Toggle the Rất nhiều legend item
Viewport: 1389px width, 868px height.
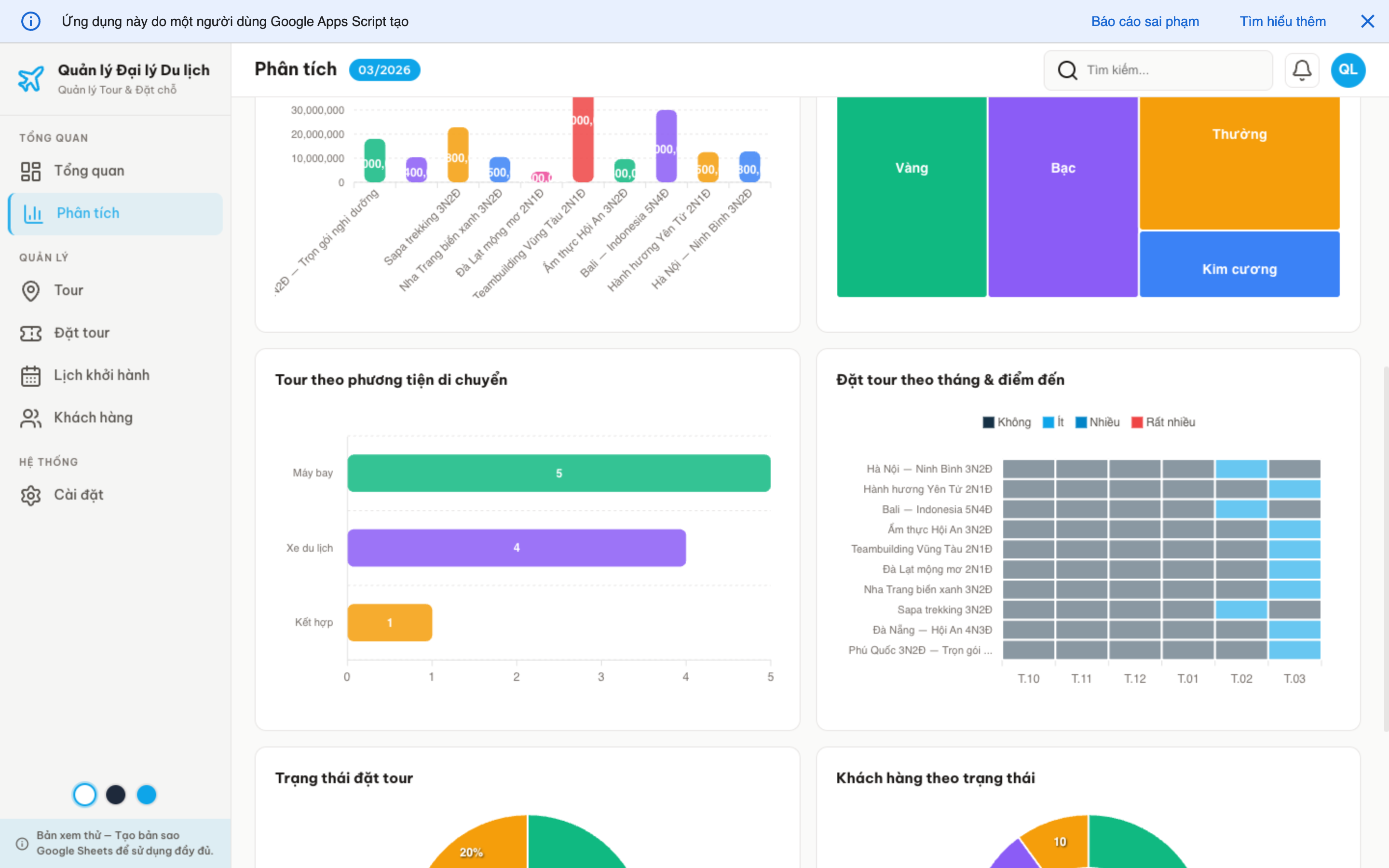(1163, 422)
